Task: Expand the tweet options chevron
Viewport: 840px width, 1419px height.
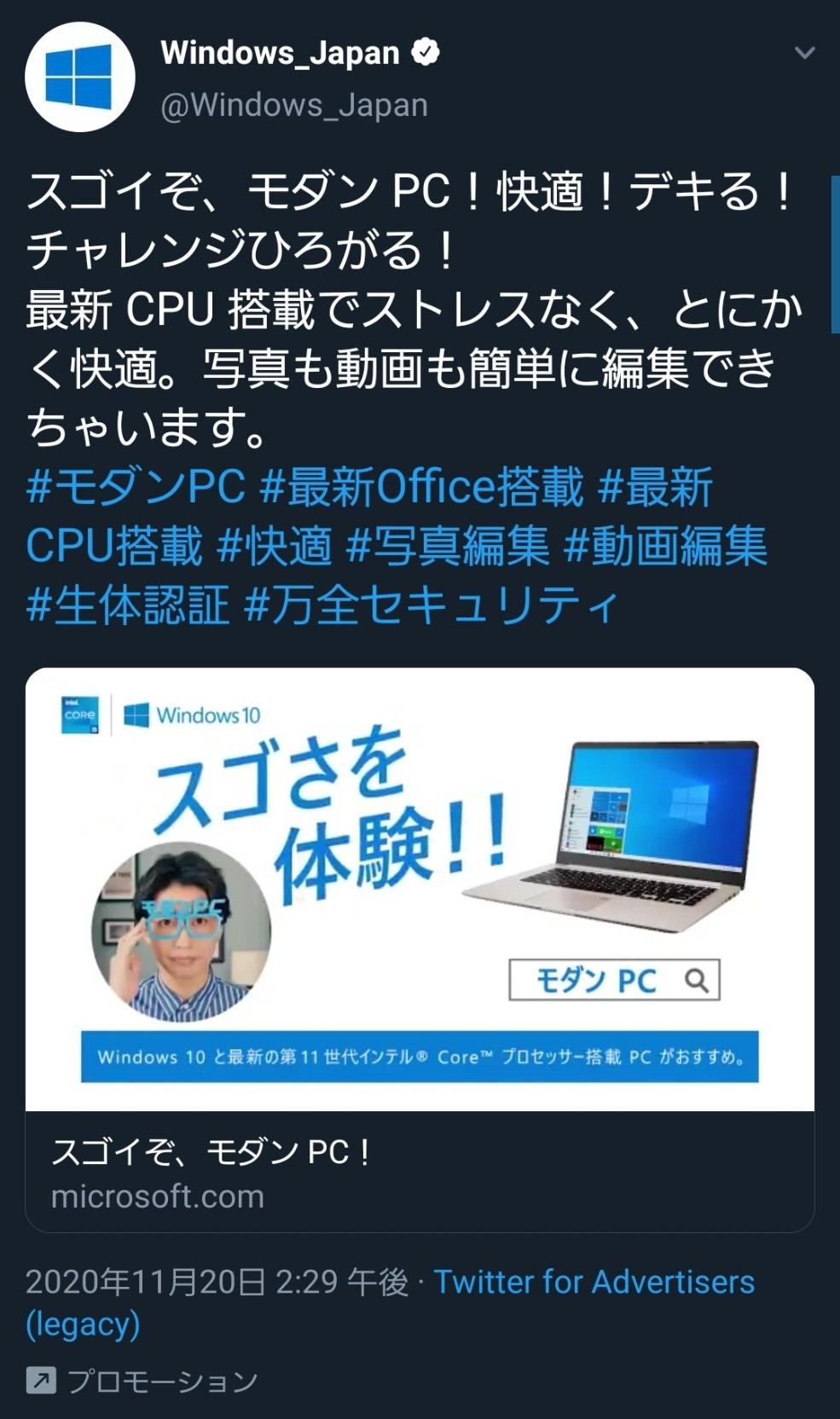Action: click(x=804, y=53)
